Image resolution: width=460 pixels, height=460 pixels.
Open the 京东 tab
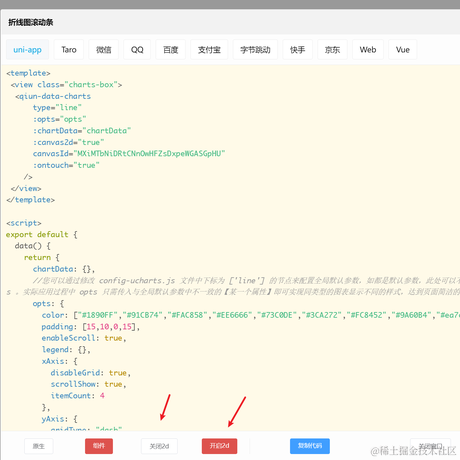(332, 50)
